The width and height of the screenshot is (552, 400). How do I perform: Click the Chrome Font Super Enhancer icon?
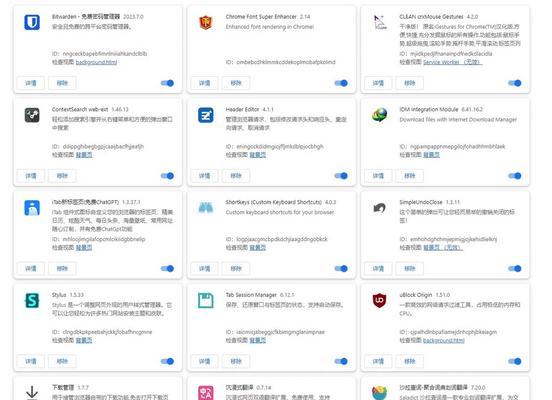coord(206,22)
